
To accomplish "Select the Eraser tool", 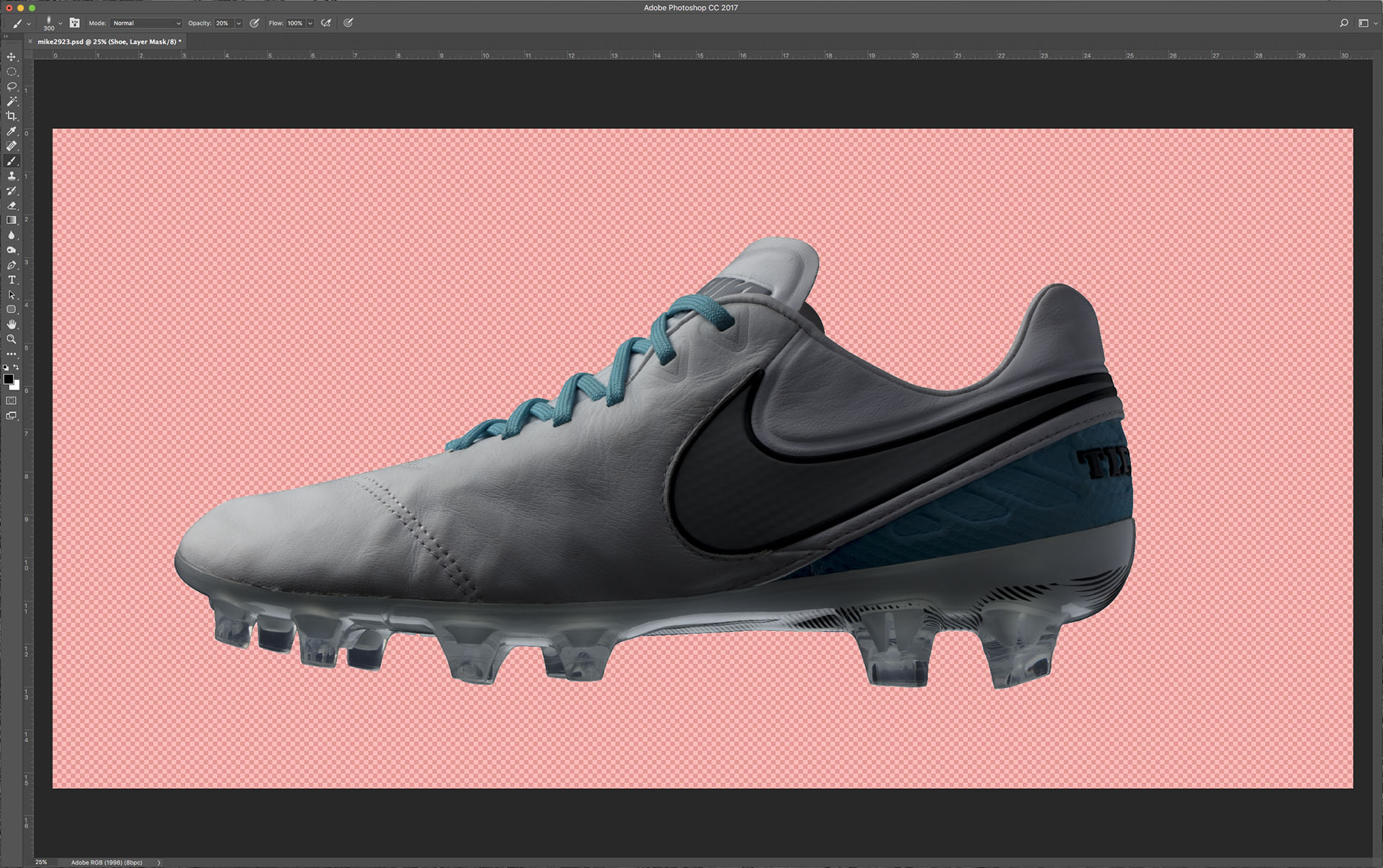I will (x=12, y=205).
